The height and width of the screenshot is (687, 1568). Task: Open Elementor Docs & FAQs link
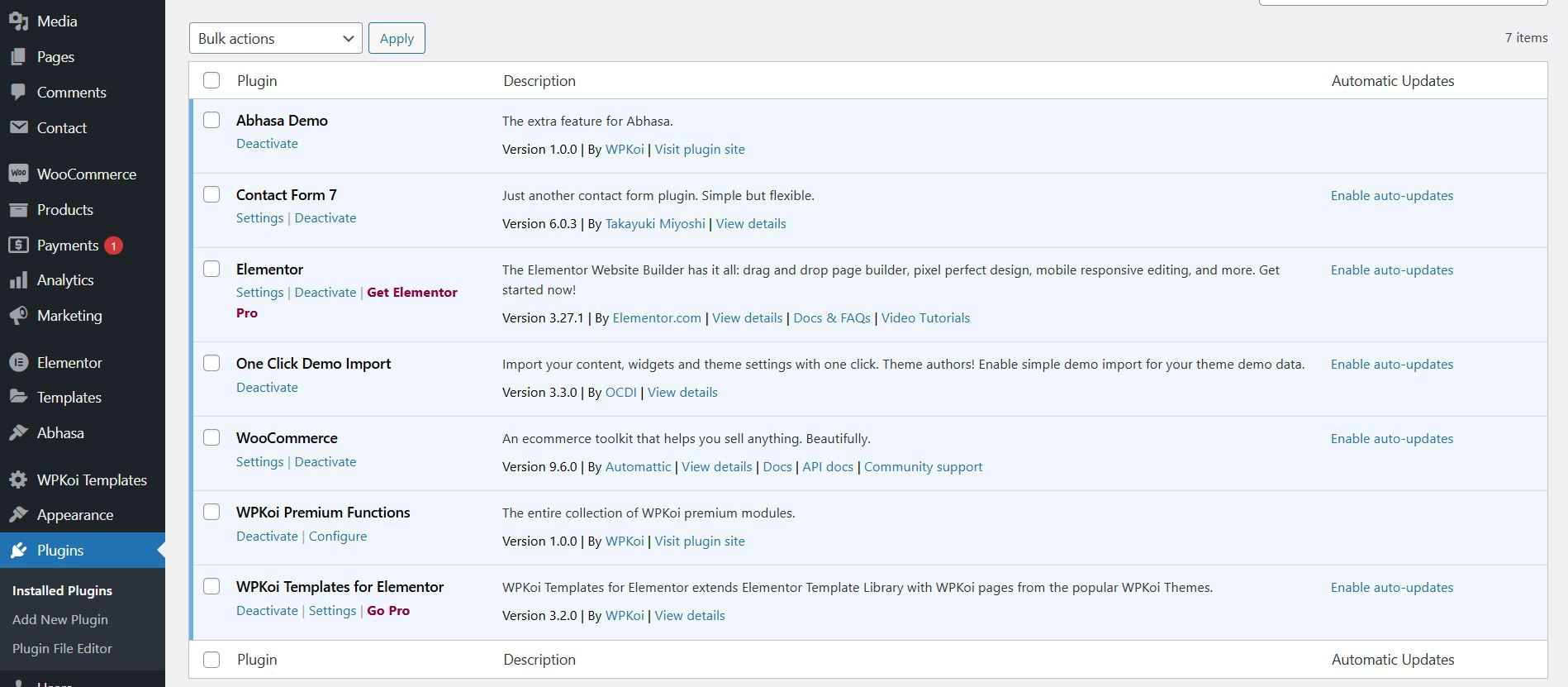(x=832, y=317)
